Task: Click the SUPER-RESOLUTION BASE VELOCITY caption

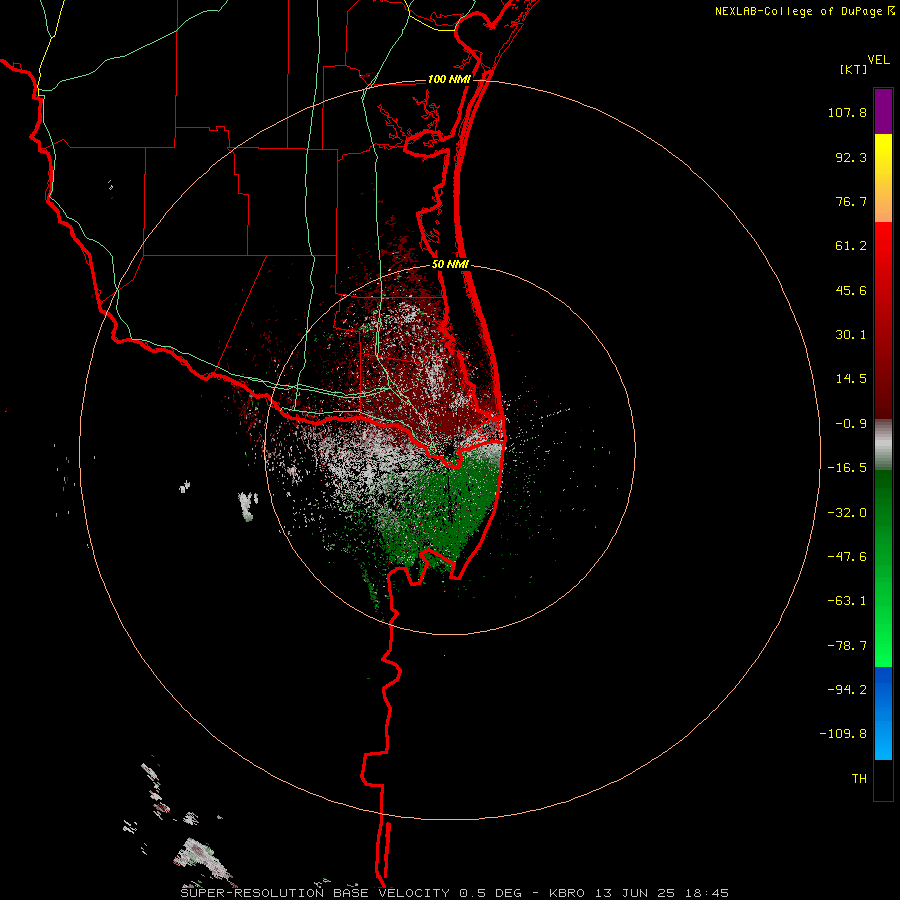Action: [455, 893]
